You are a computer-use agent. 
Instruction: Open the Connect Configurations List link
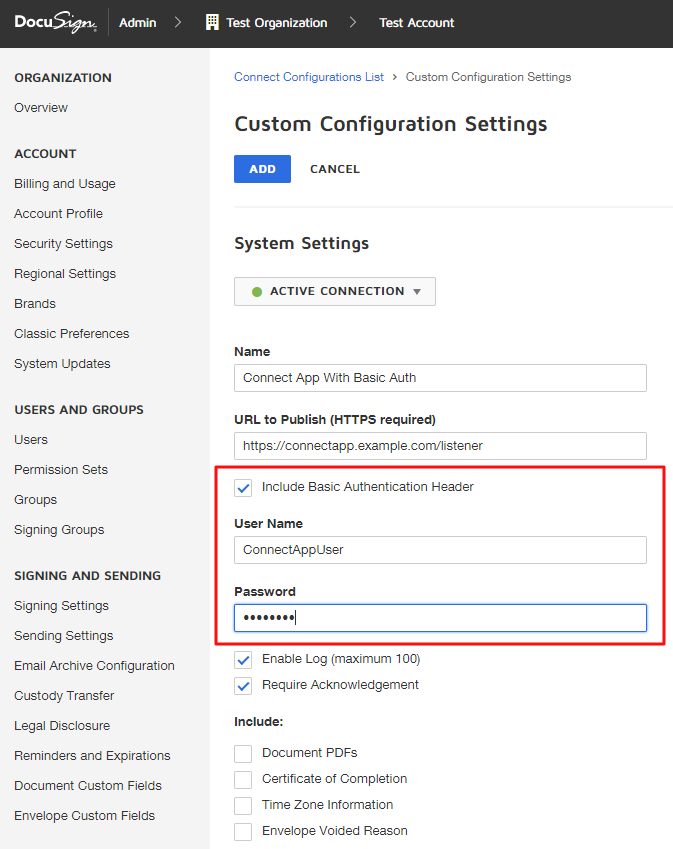point(308,76)
